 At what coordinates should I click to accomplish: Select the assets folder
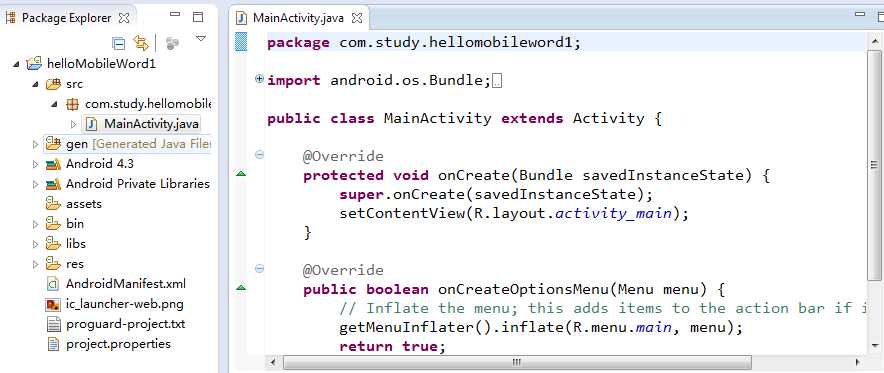point(84,203)
